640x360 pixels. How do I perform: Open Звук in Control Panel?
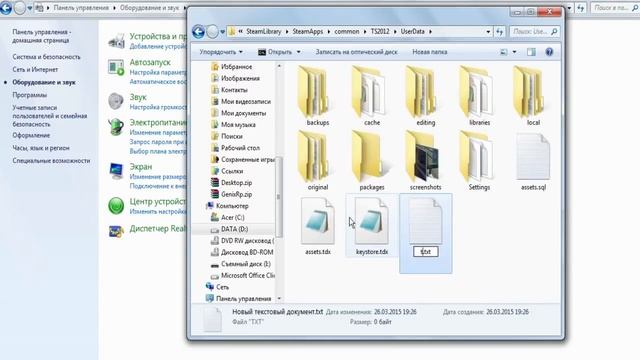coord(138,97)
